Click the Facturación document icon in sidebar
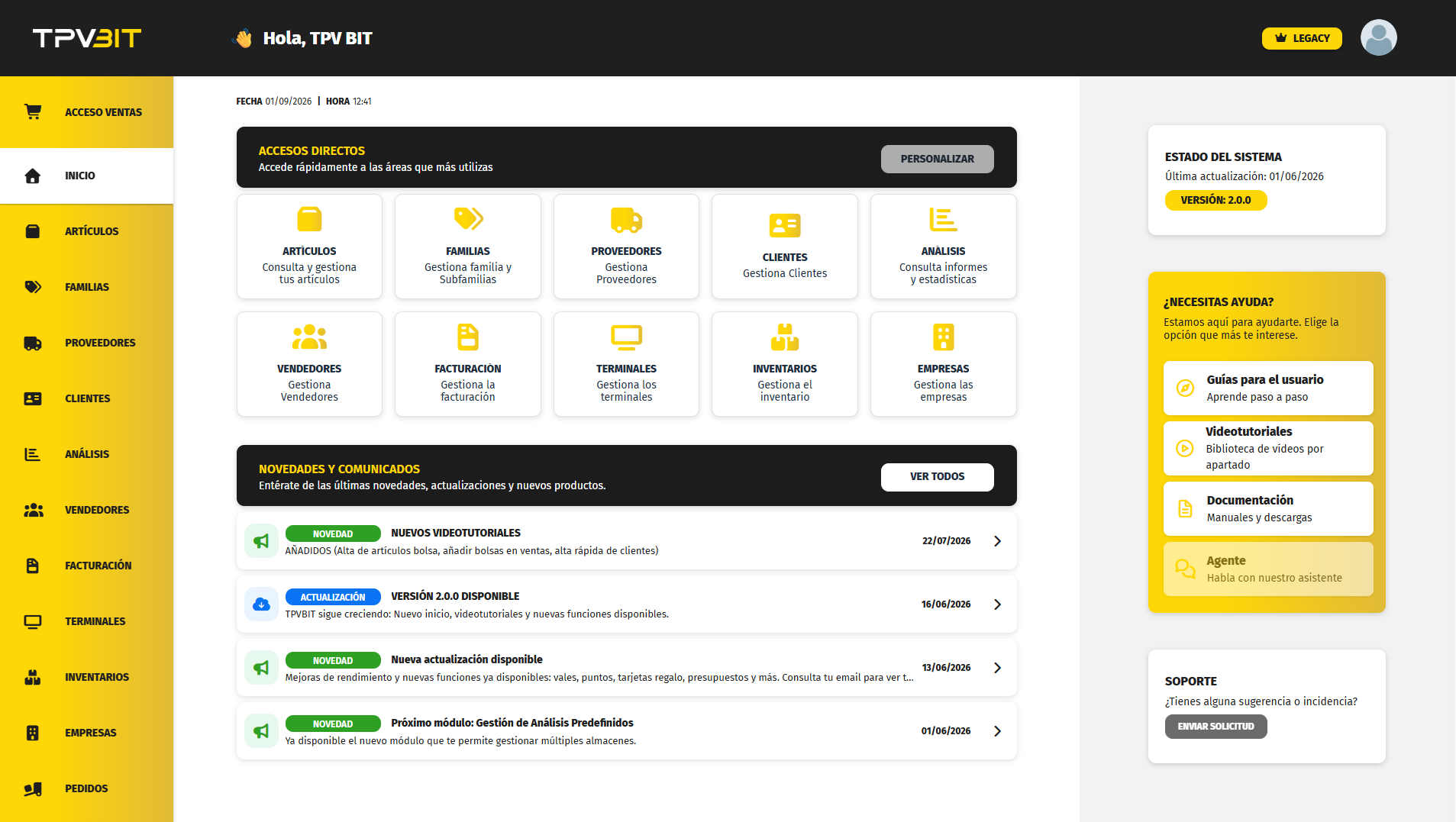Image resolution: width=1456 pixels, height=822 pixels. pyautogui.click(x=33, y=566)
